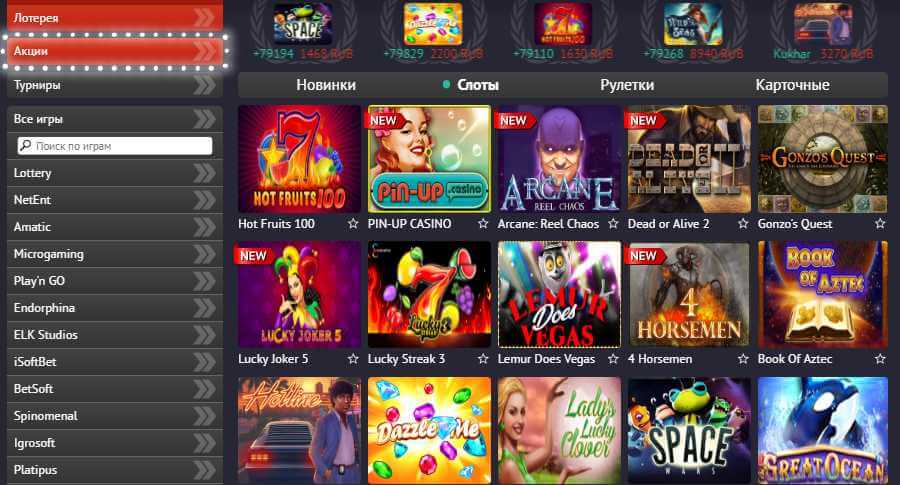
Task: Open the Новинки tab
Action: coord(326,85)
